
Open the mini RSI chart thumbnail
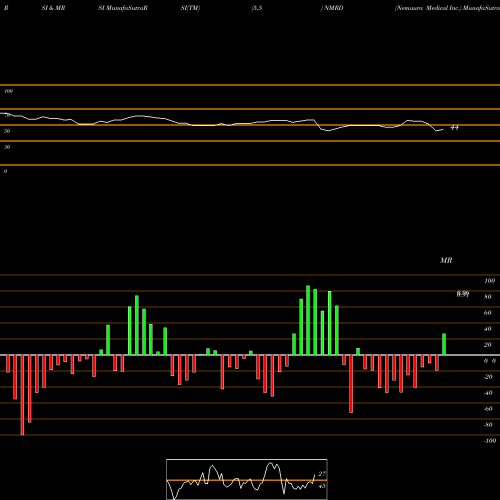tap(247, 479)
